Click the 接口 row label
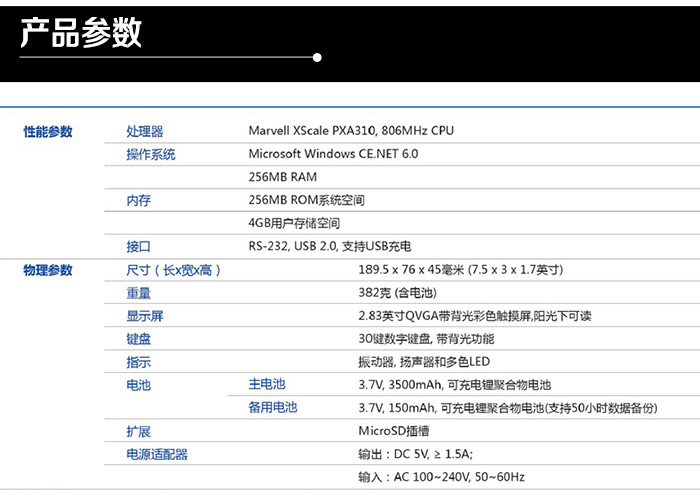This screenshot has height=490, width=700. pyautogui.click(x=138, y=246)
